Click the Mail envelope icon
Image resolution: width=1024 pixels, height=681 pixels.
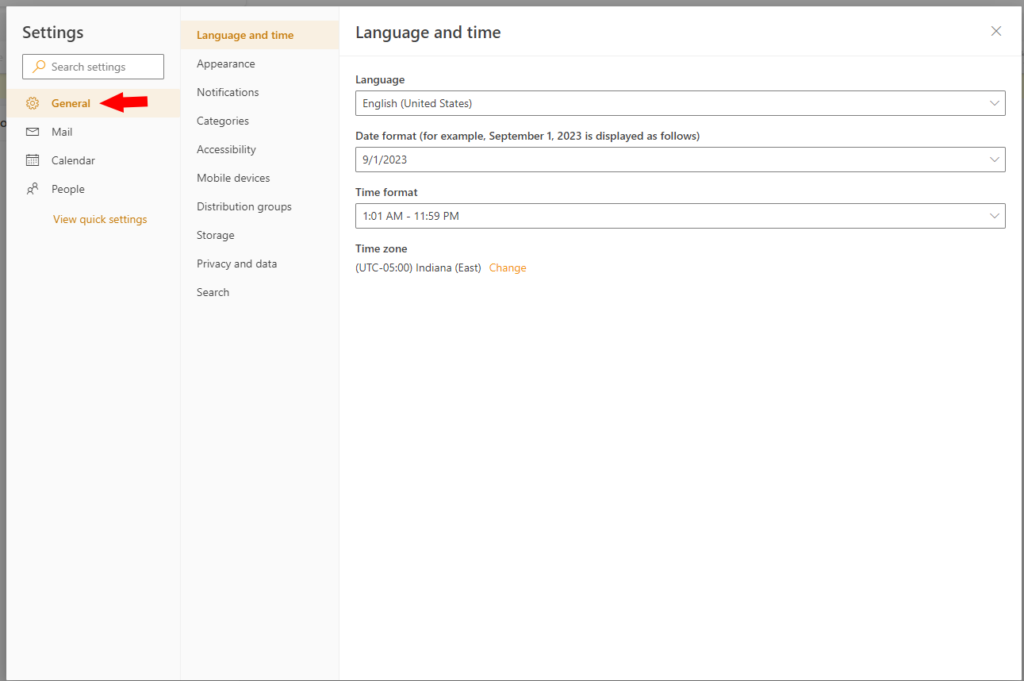tap(33, 131)
